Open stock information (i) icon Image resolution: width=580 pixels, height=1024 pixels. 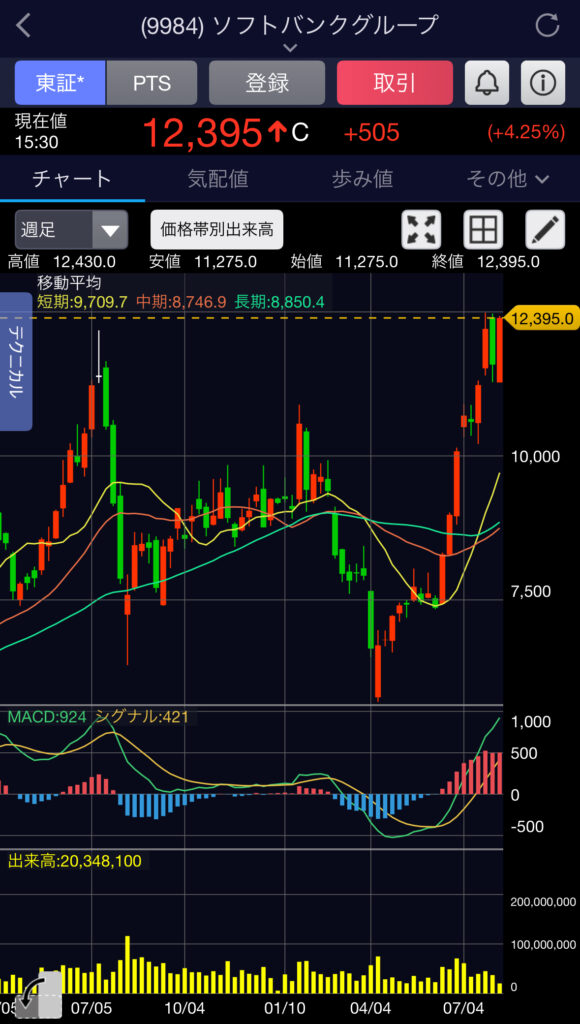(x=543, y=82)
